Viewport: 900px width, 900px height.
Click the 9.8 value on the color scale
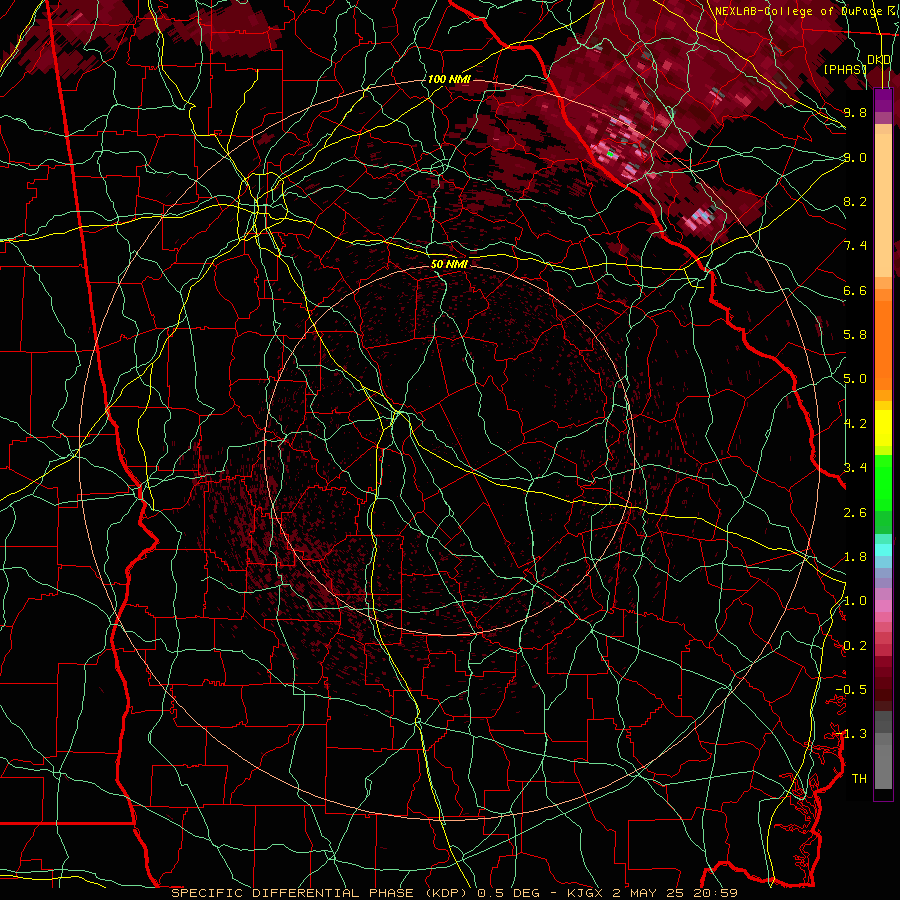pos(855,112)
